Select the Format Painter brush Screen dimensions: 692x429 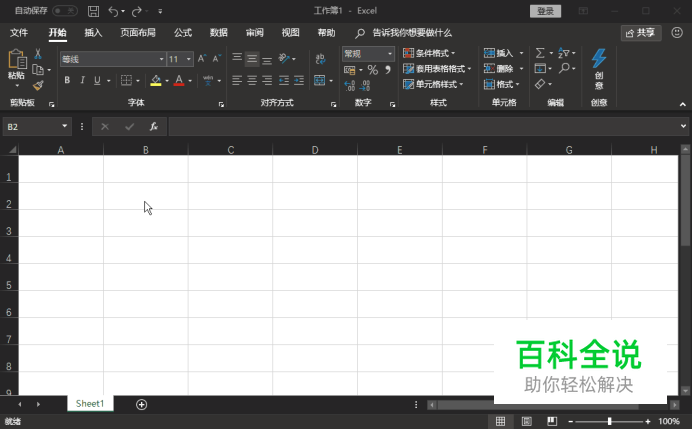point(38,85)
